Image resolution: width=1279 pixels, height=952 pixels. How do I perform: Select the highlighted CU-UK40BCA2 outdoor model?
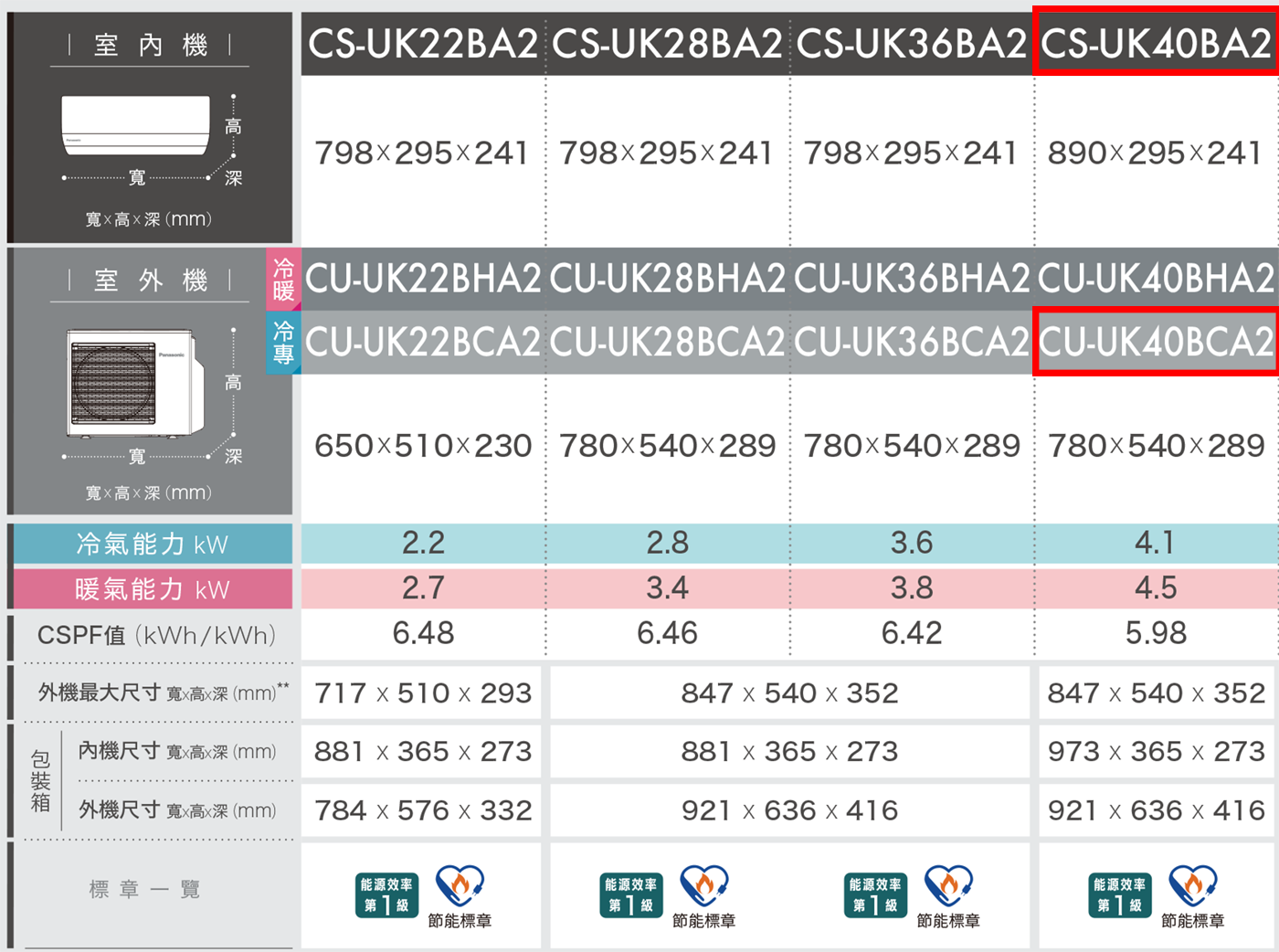pos(1156,343)
